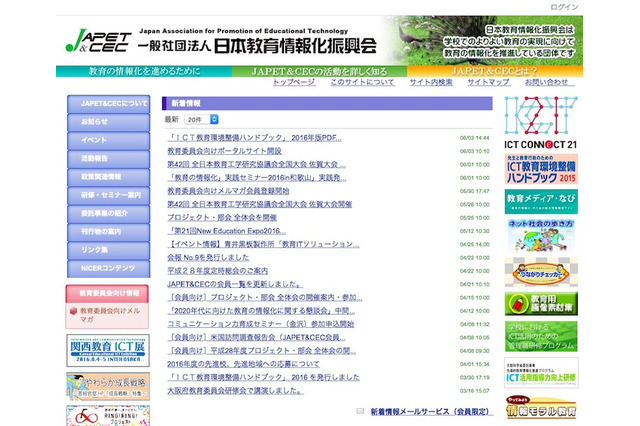The image size is (640, 426).
Task: Open the やわらか成長戦略 banner
Action: coord(108,386)
